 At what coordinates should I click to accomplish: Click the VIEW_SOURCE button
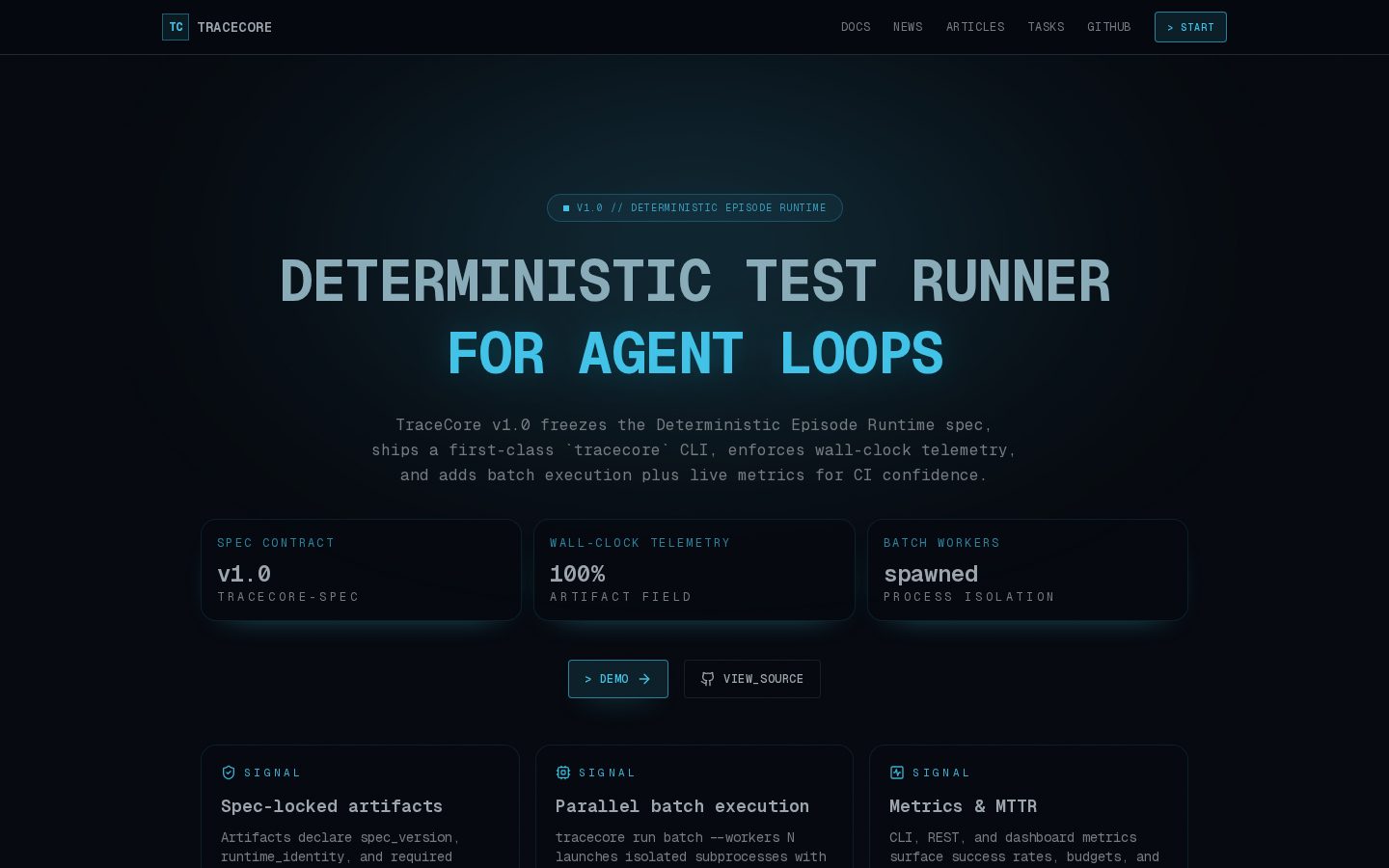tap(752, 679)
